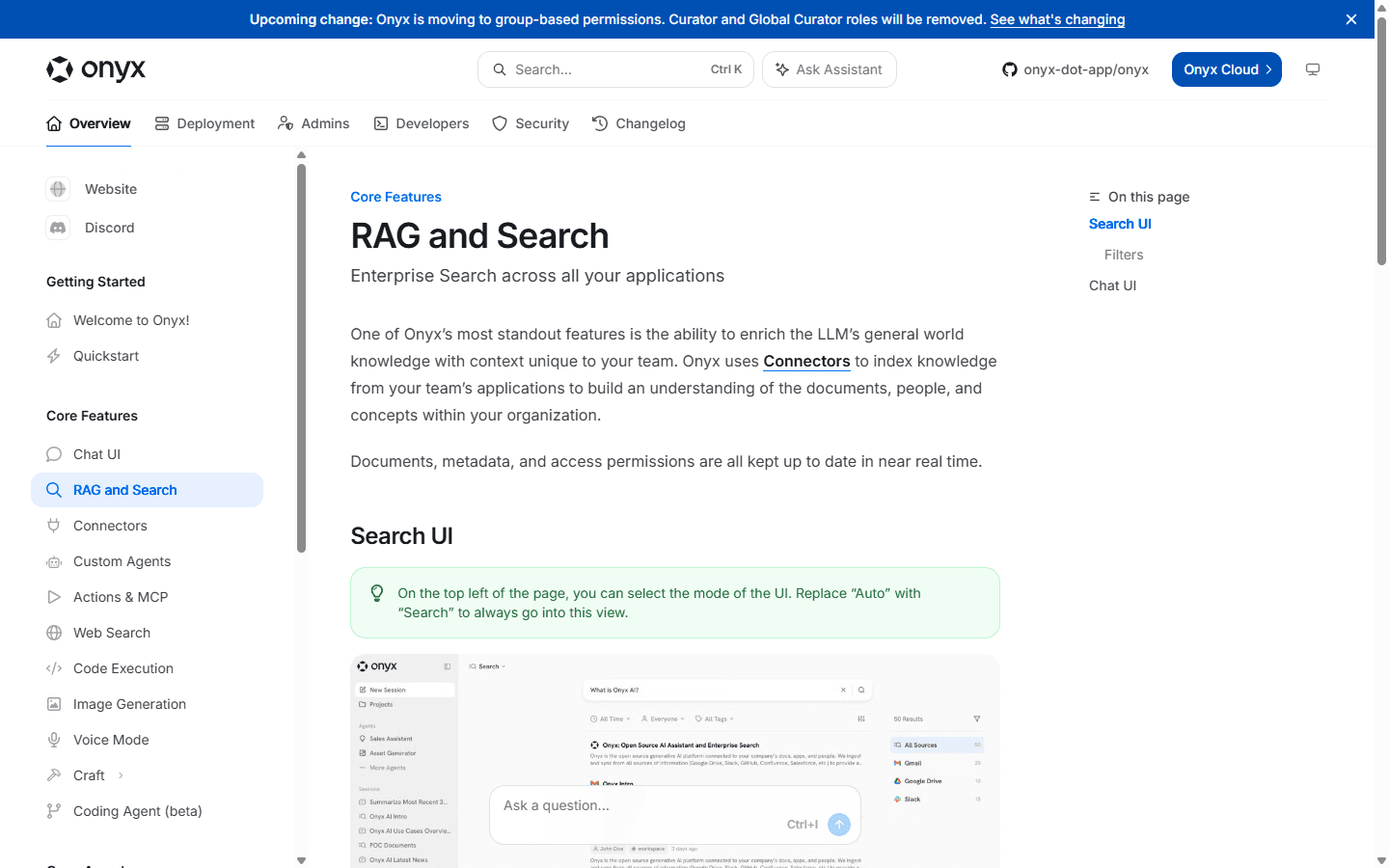Click the sidebar scrollbar thumb
The image size is (1389, 868).
click(301, 358)
